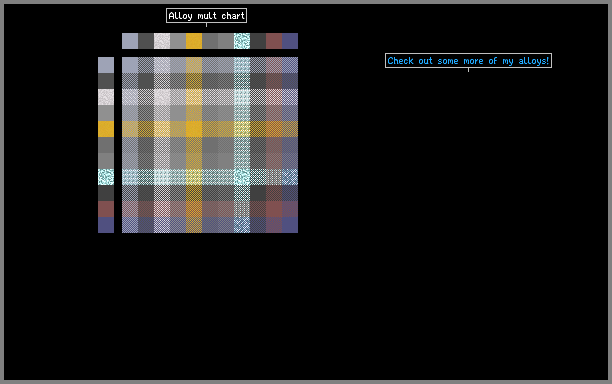Click chart cell where indigo row meets indigo column

tap(290, 225)
